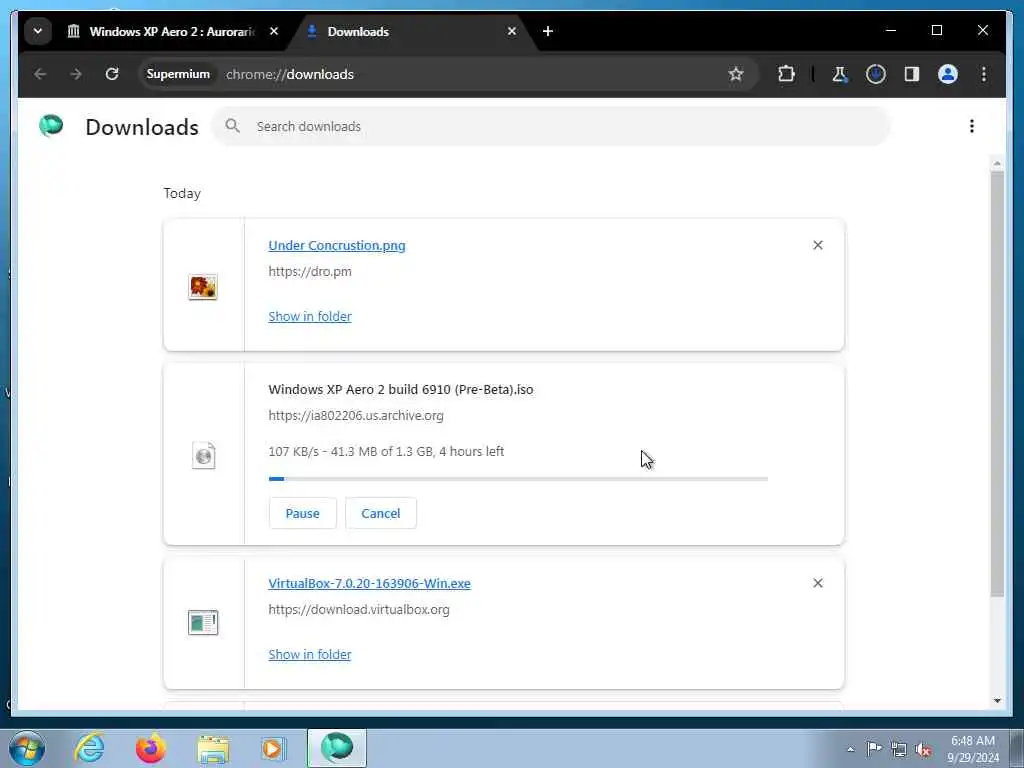Viewport: 1024px width, 768px height.
Task: Click the download.virtualbox.org URL text
Action: click(359, 609)
